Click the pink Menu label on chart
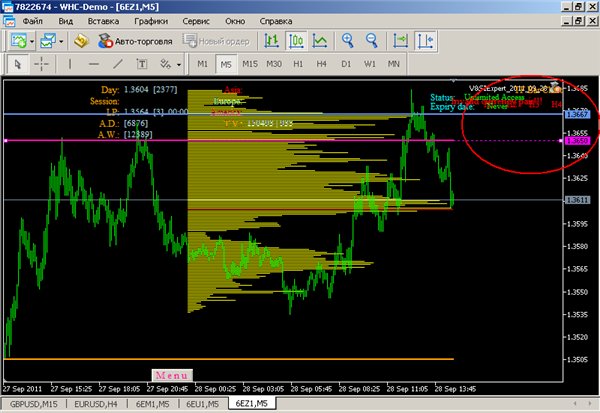 coord(165,374)
